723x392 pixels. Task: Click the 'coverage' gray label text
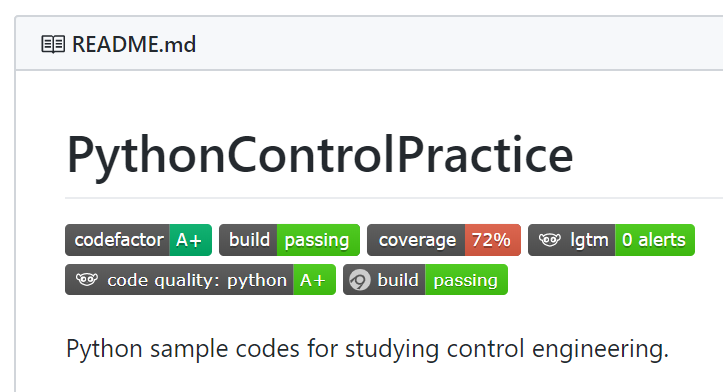coord(417,240)
